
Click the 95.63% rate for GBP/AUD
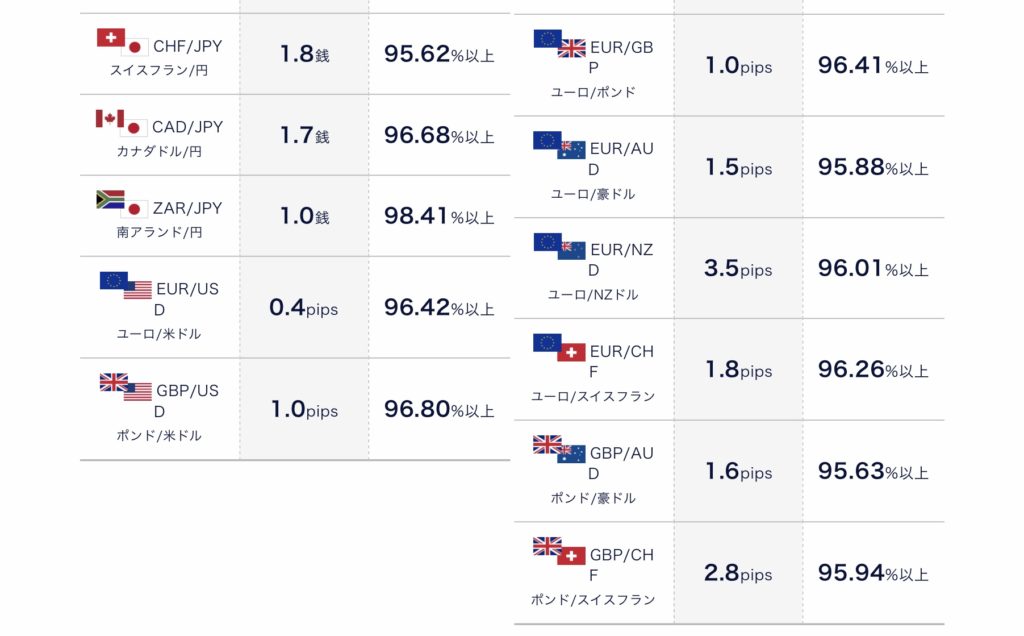pyautogui.click(x=873, y=471)
